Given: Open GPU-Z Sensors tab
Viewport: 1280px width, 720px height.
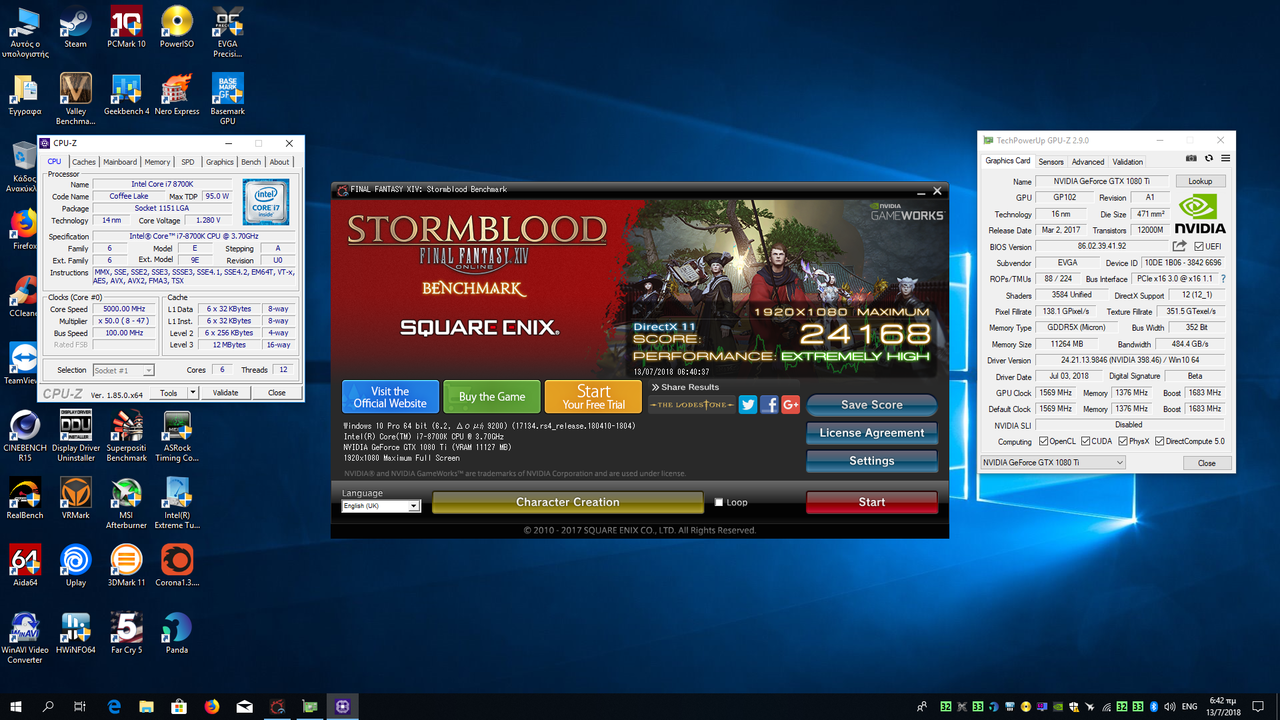Looking at the screenshot, I should (x=1051, y=161).
